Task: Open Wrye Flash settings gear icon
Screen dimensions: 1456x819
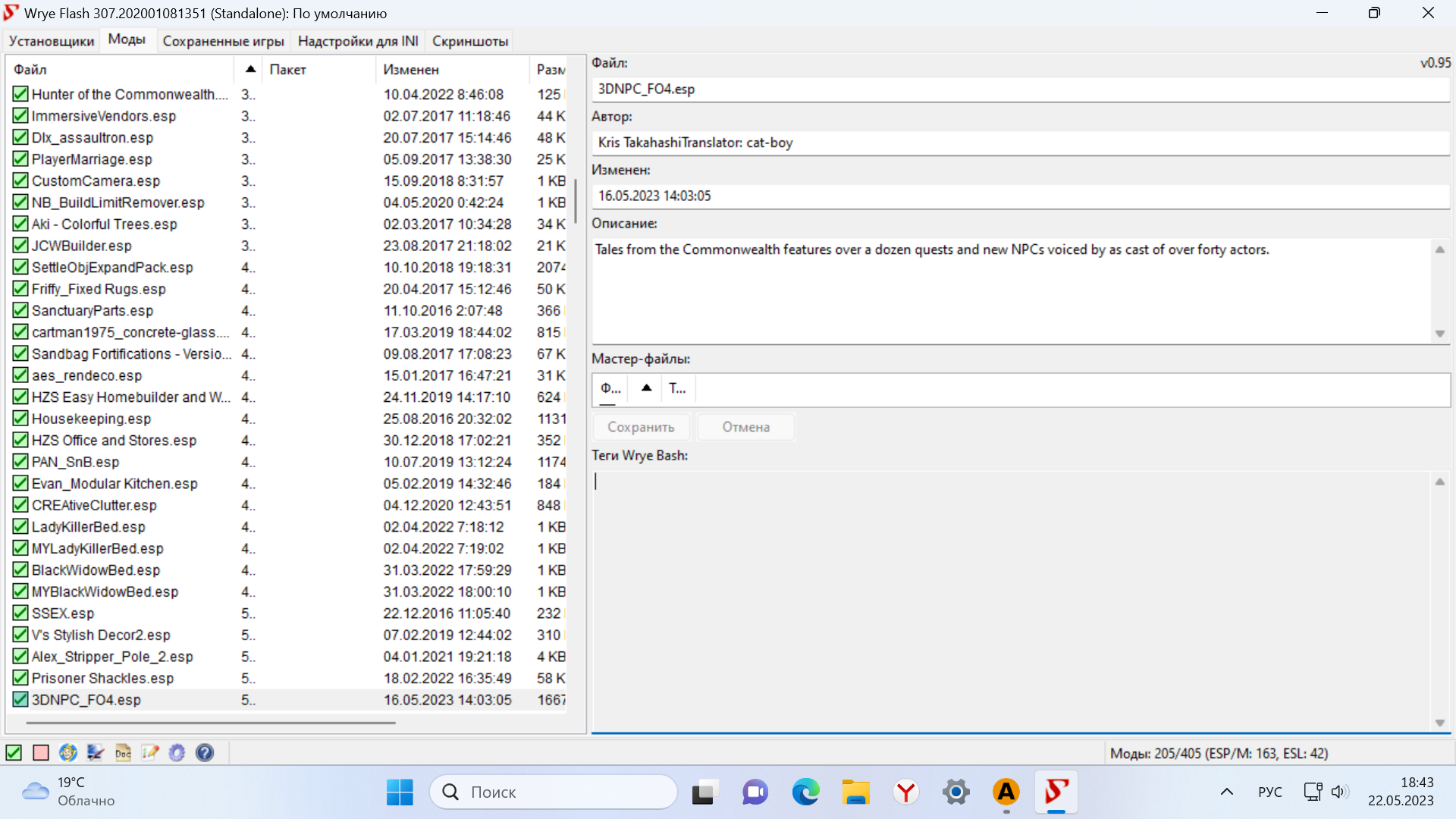Action: [177, 753]
